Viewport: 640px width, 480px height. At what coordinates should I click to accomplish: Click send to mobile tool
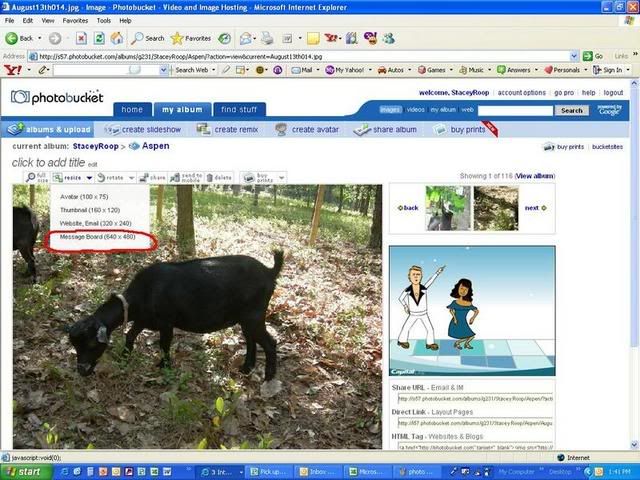point(186,178)
